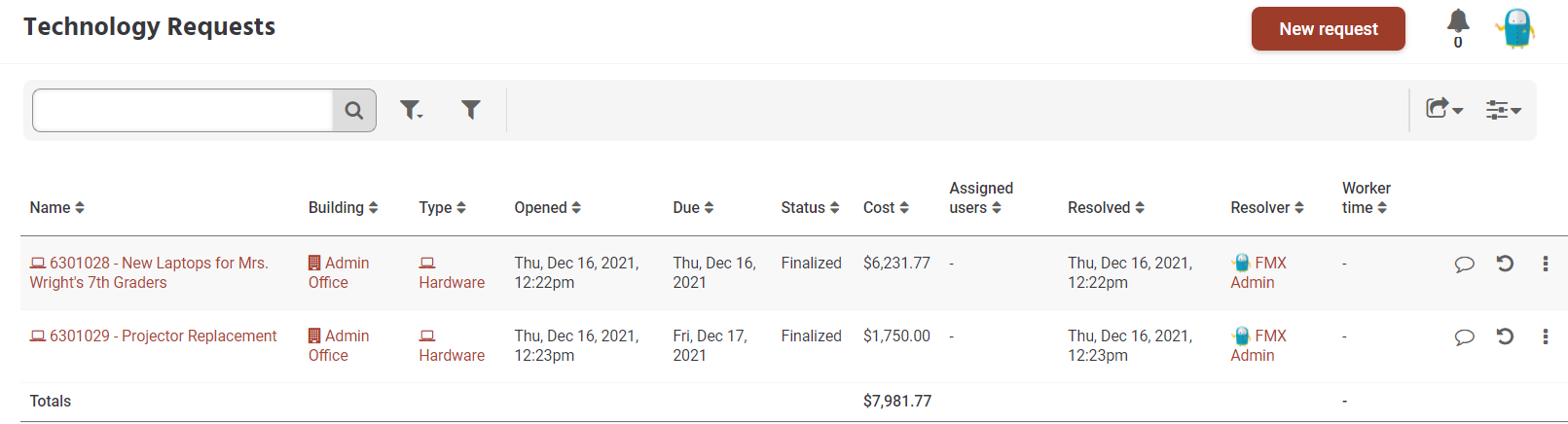The height and width of the screenshot is (424, 1568).
Task: Open the column settings sliders dropdown
Action: (1503, 110)
